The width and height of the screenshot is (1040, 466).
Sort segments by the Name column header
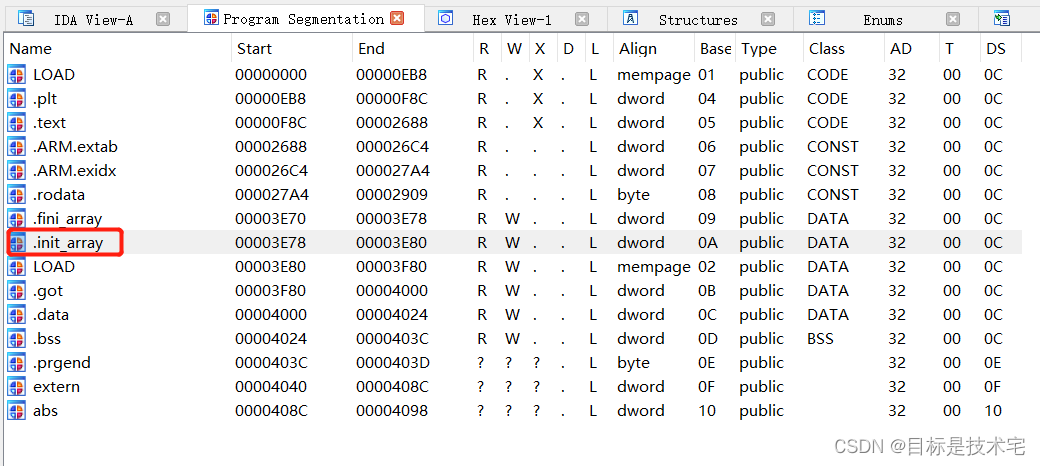[31, 49]
